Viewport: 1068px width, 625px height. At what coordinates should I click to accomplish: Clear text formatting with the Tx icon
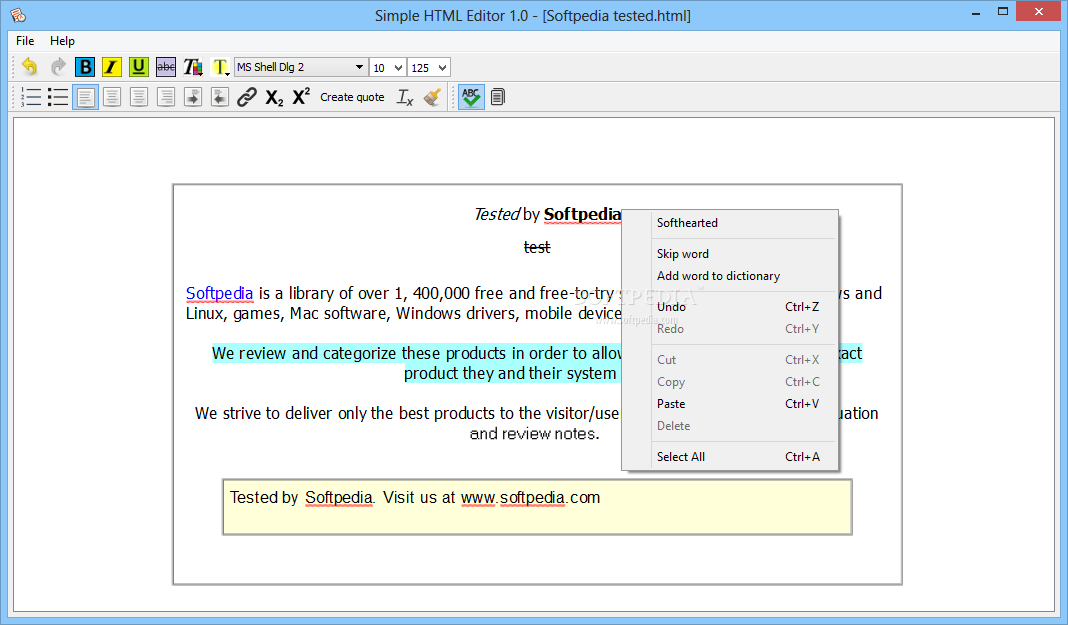point(405,97)
